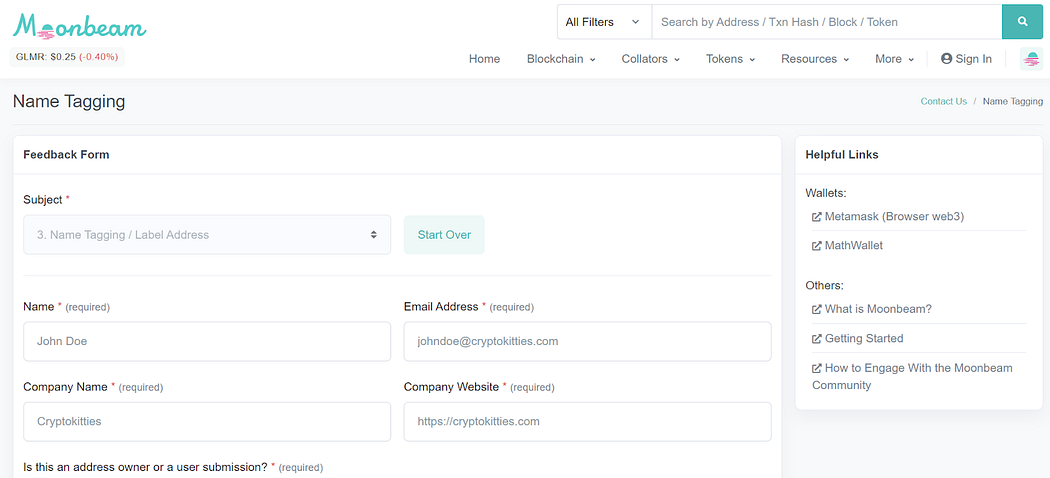The height and width of the screenshot is (478, 1050).
Task: Expand the All Filters dropdown
Action: (603, 22)
